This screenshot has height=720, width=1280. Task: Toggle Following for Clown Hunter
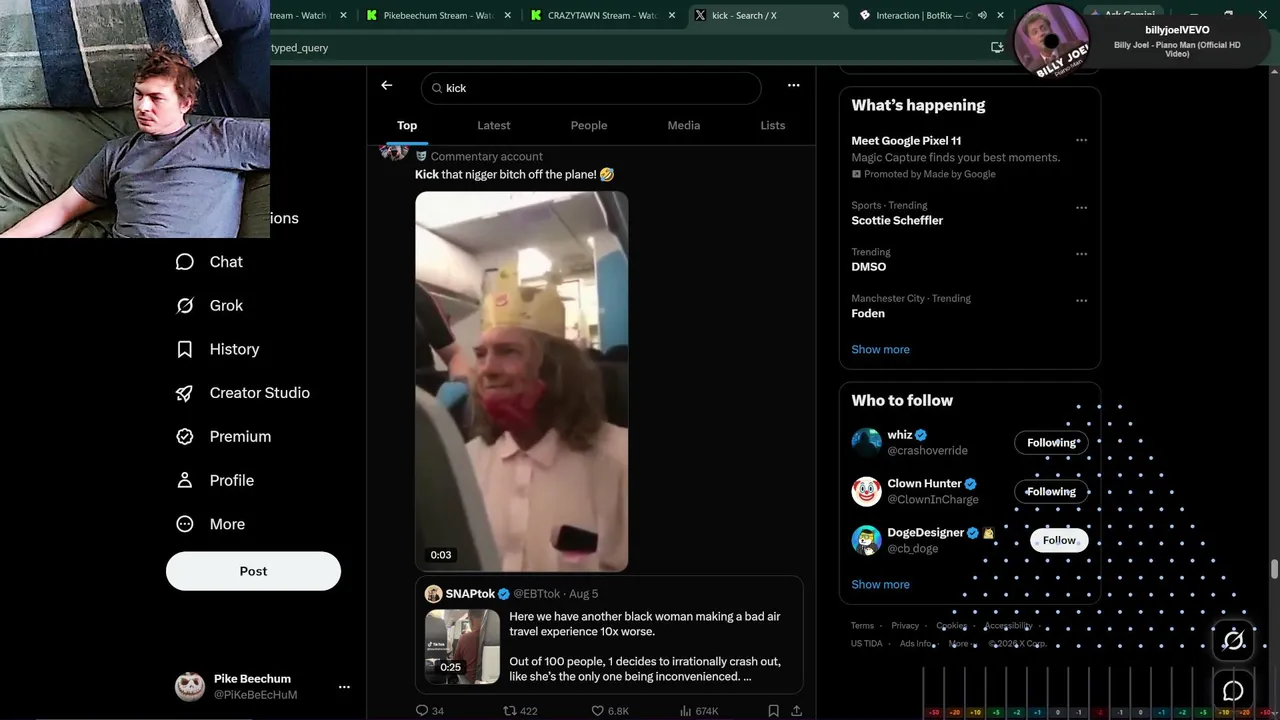[x=1051, y=492]
